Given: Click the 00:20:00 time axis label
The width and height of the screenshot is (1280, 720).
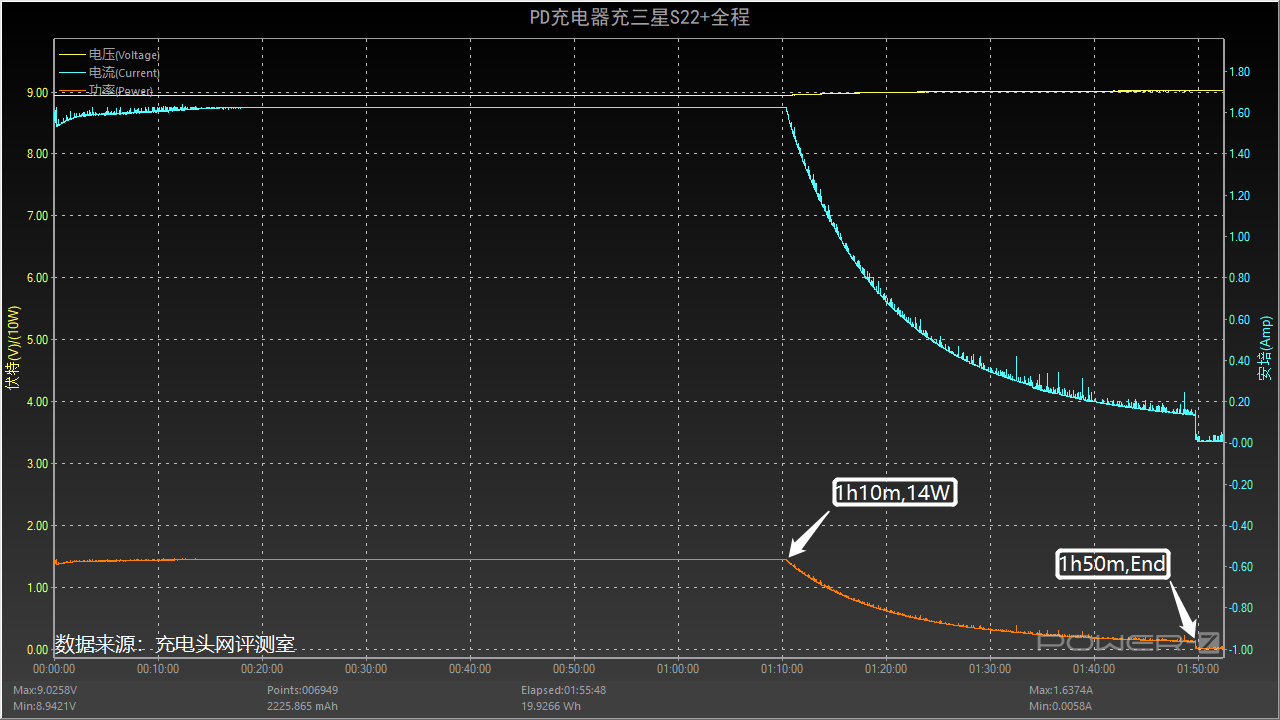Looking at the screenshot, I should click(262, 669).
